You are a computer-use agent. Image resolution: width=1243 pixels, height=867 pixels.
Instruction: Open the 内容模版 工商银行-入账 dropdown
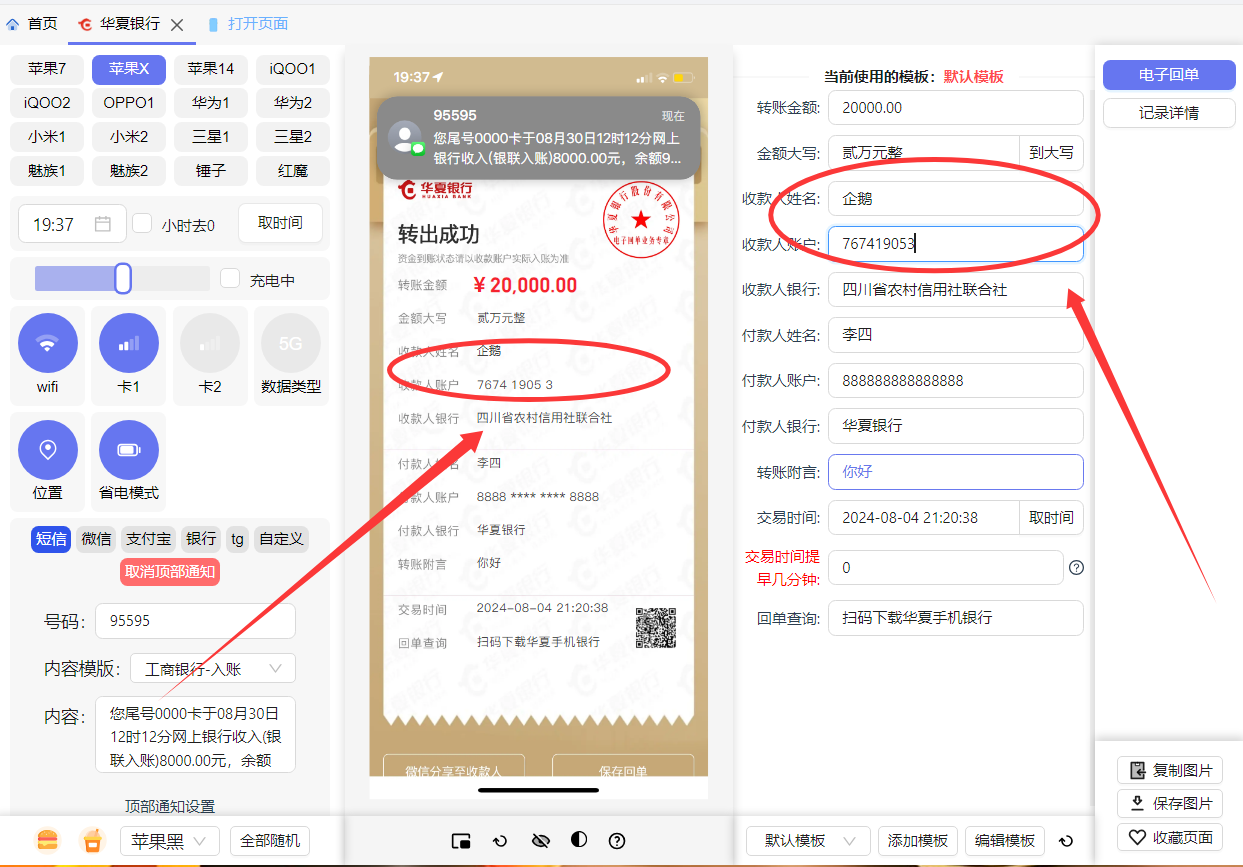pyautogui.click(x=213, y=669)
